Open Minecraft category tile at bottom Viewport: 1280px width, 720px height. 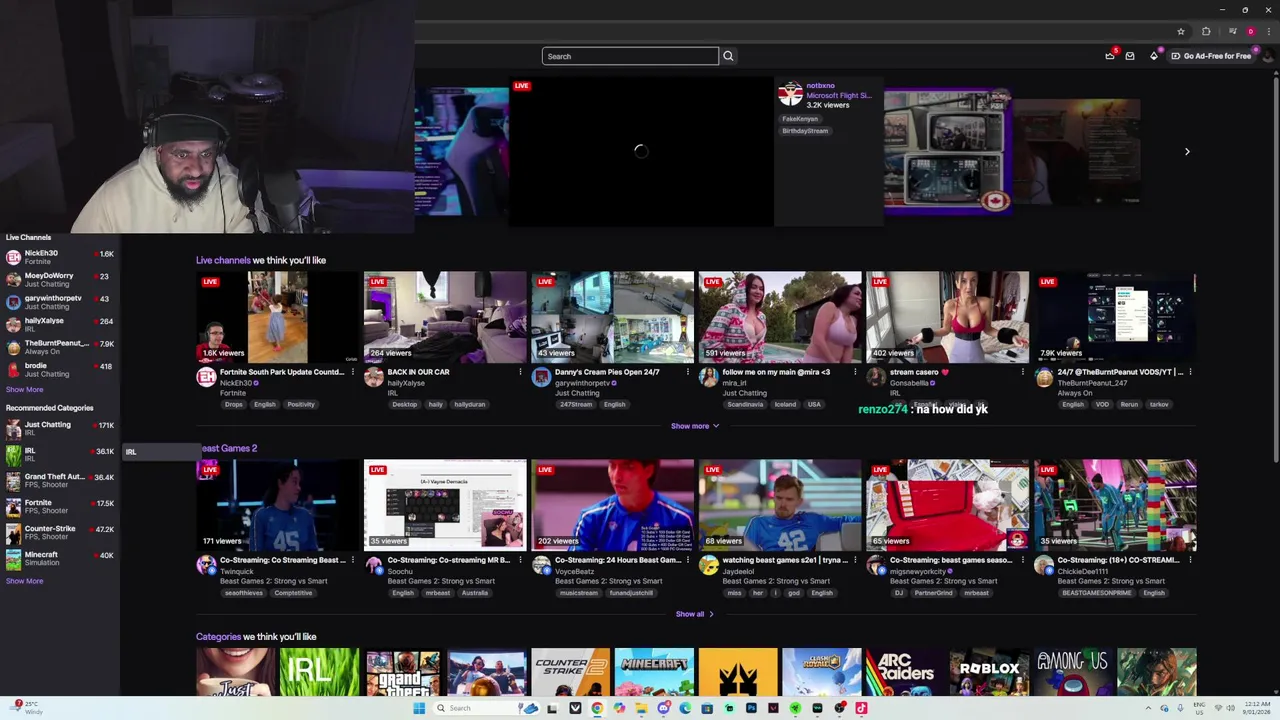[x=654, y=672]
